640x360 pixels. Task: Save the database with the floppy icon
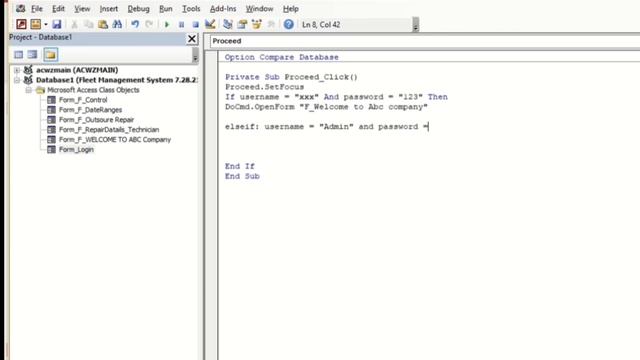56,24
